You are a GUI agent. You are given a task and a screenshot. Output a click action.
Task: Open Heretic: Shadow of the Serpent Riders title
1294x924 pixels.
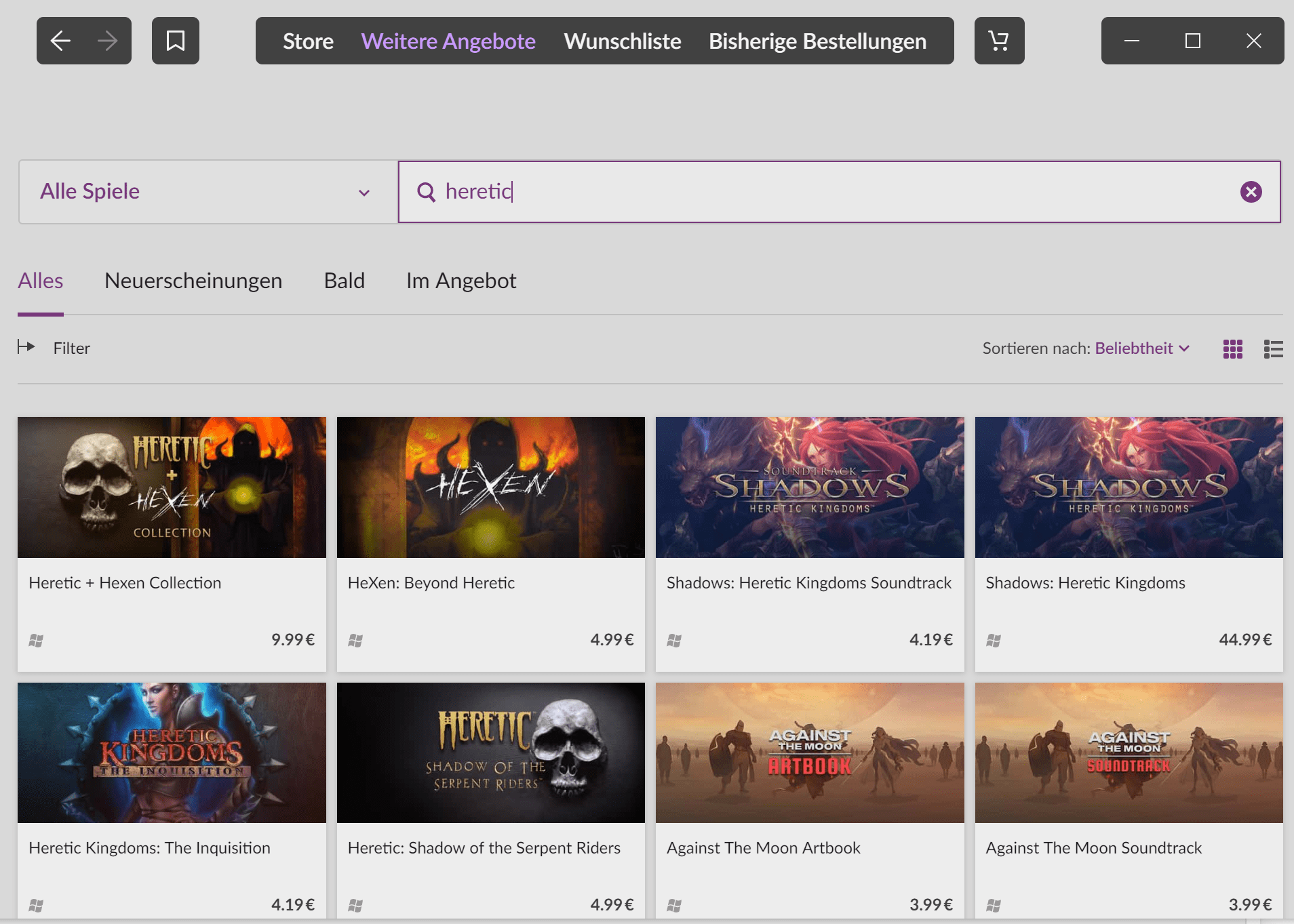(x=484, y=848)
